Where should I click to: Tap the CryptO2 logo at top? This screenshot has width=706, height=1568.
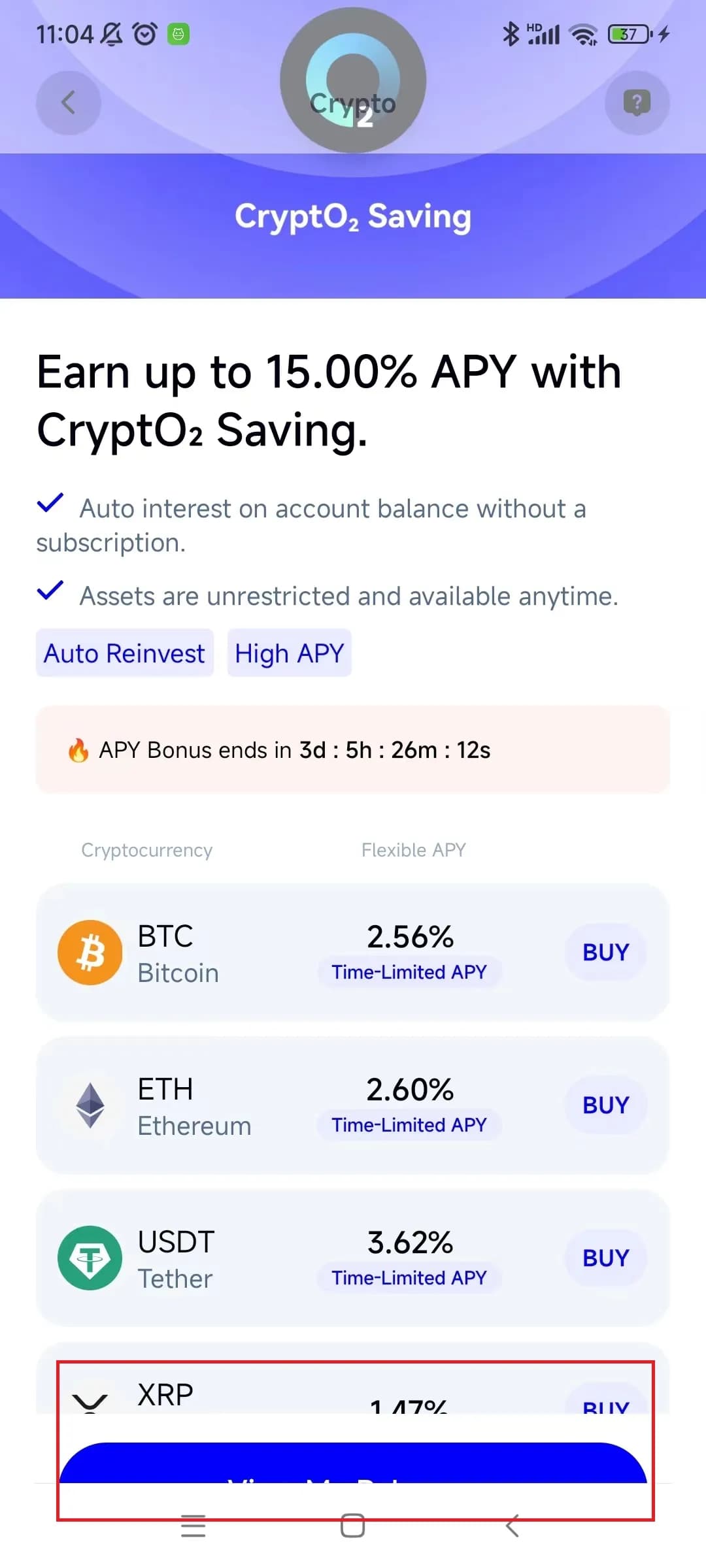click(x=353, y=80)
